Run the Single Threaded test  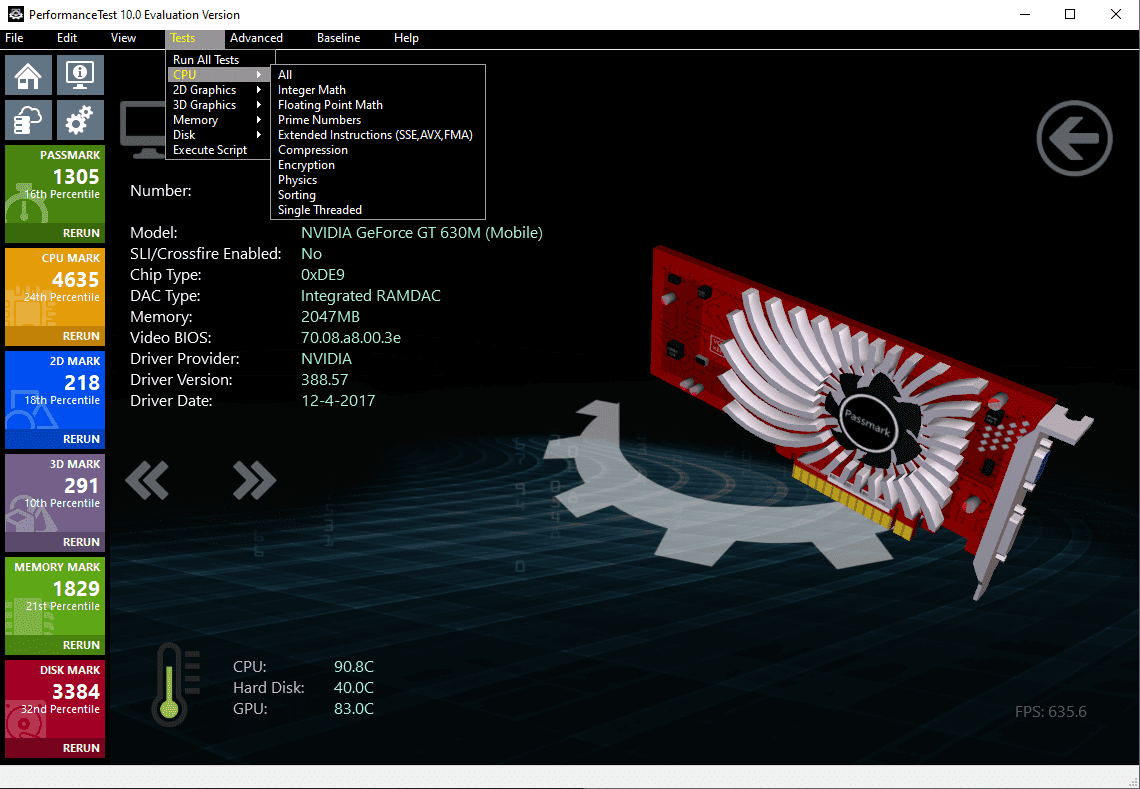pos(377,210)
